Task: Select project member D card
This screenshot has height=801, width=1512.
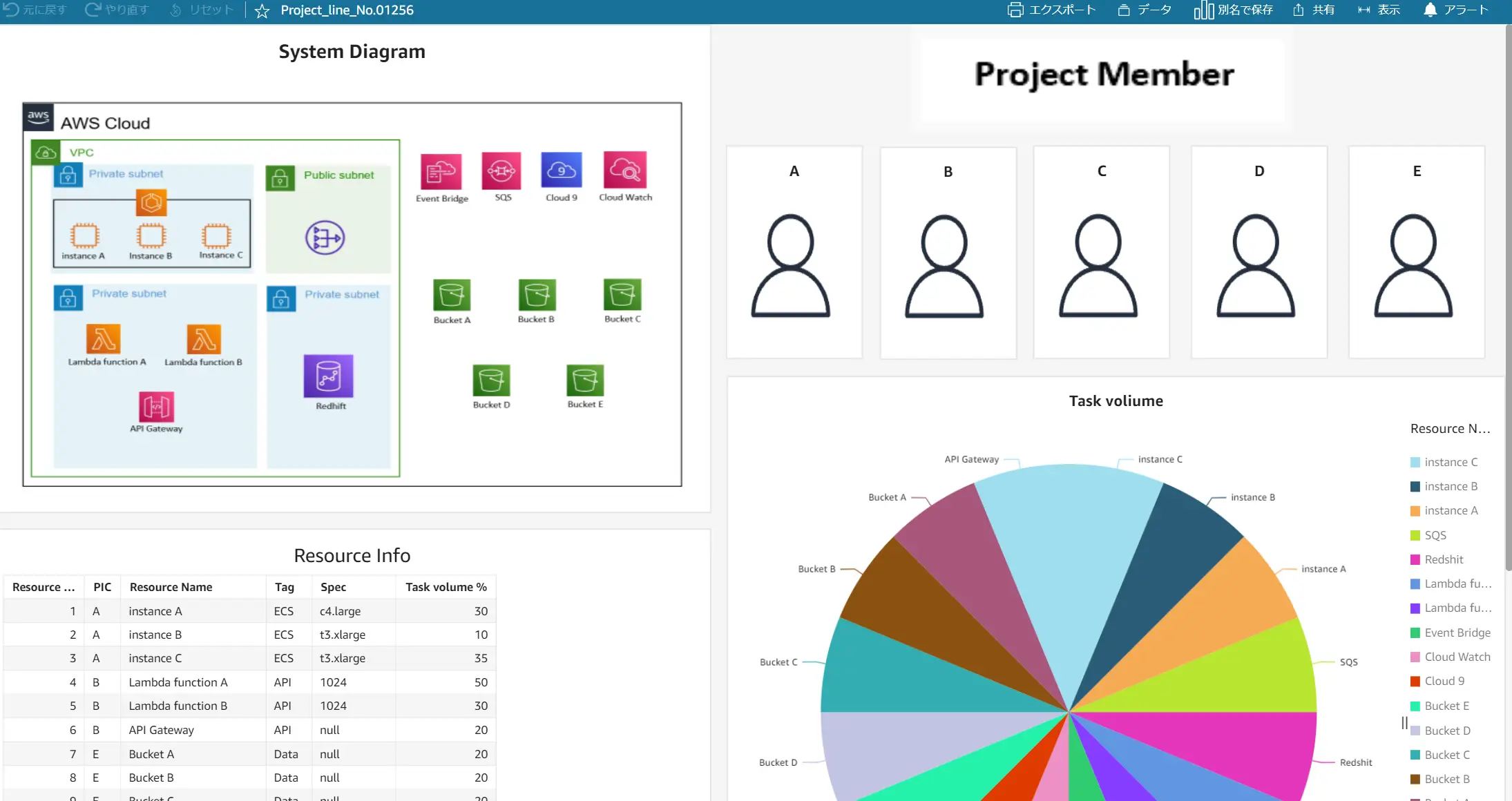Action: point(1259,252)
